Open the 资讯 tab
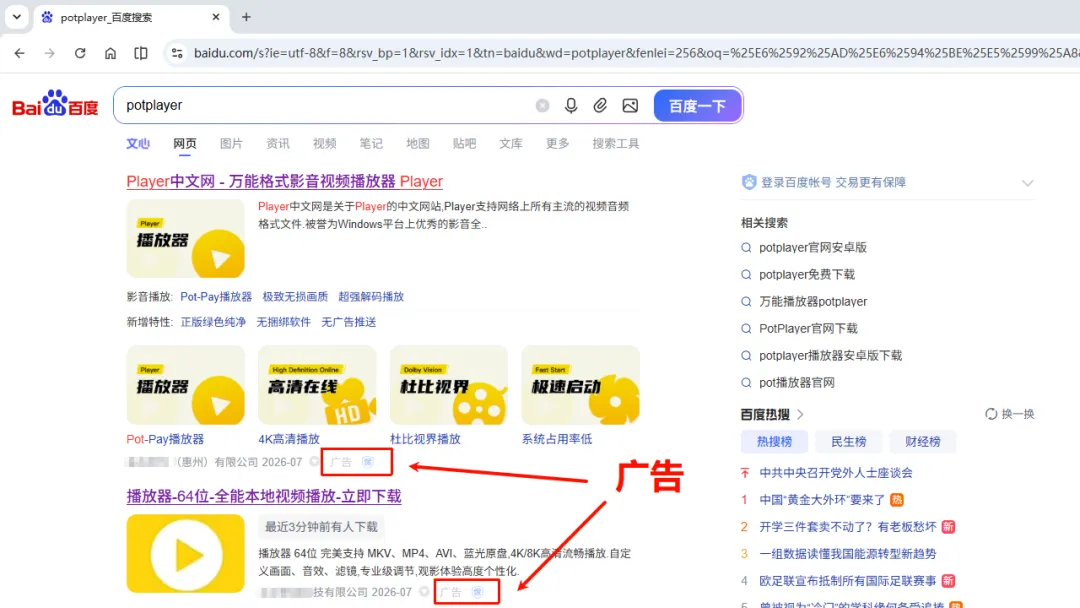 (278, 143)
